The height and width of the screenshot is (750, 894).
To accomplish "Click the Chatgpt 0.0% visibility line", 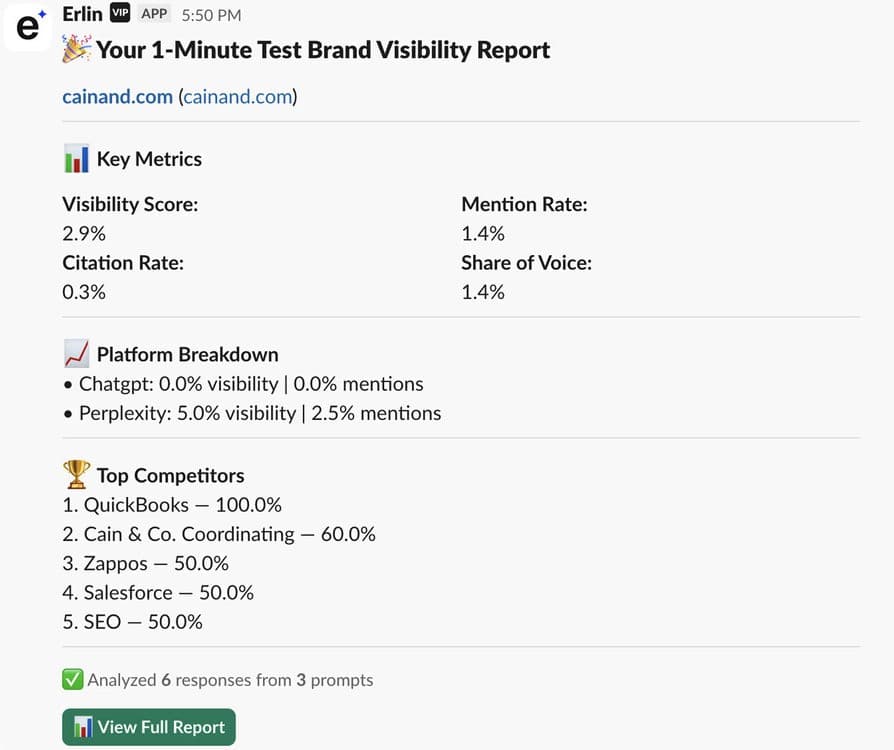I will 243,384.
